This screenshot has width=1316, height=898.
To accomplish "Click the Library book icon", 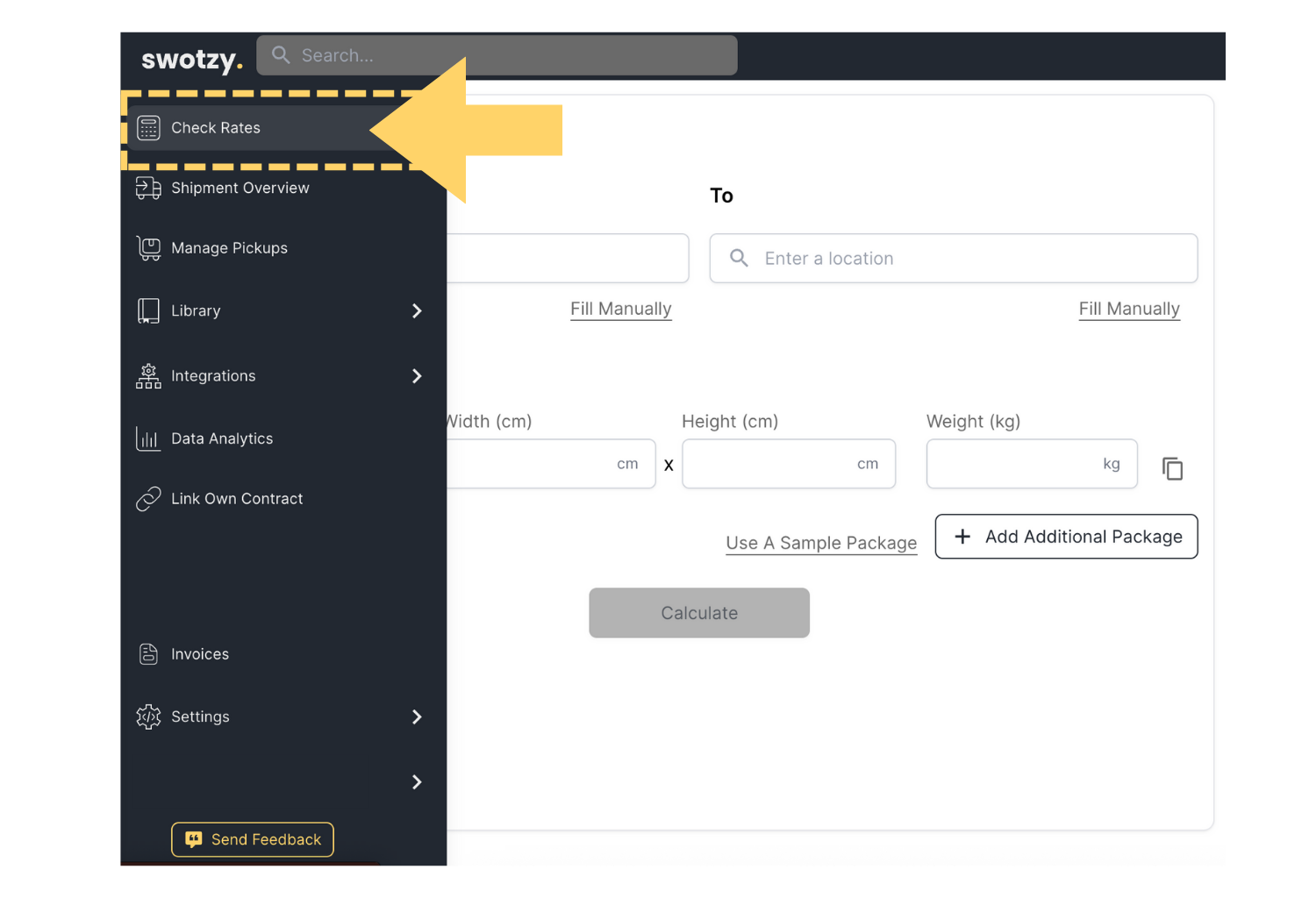I will (x=148, y=311).
